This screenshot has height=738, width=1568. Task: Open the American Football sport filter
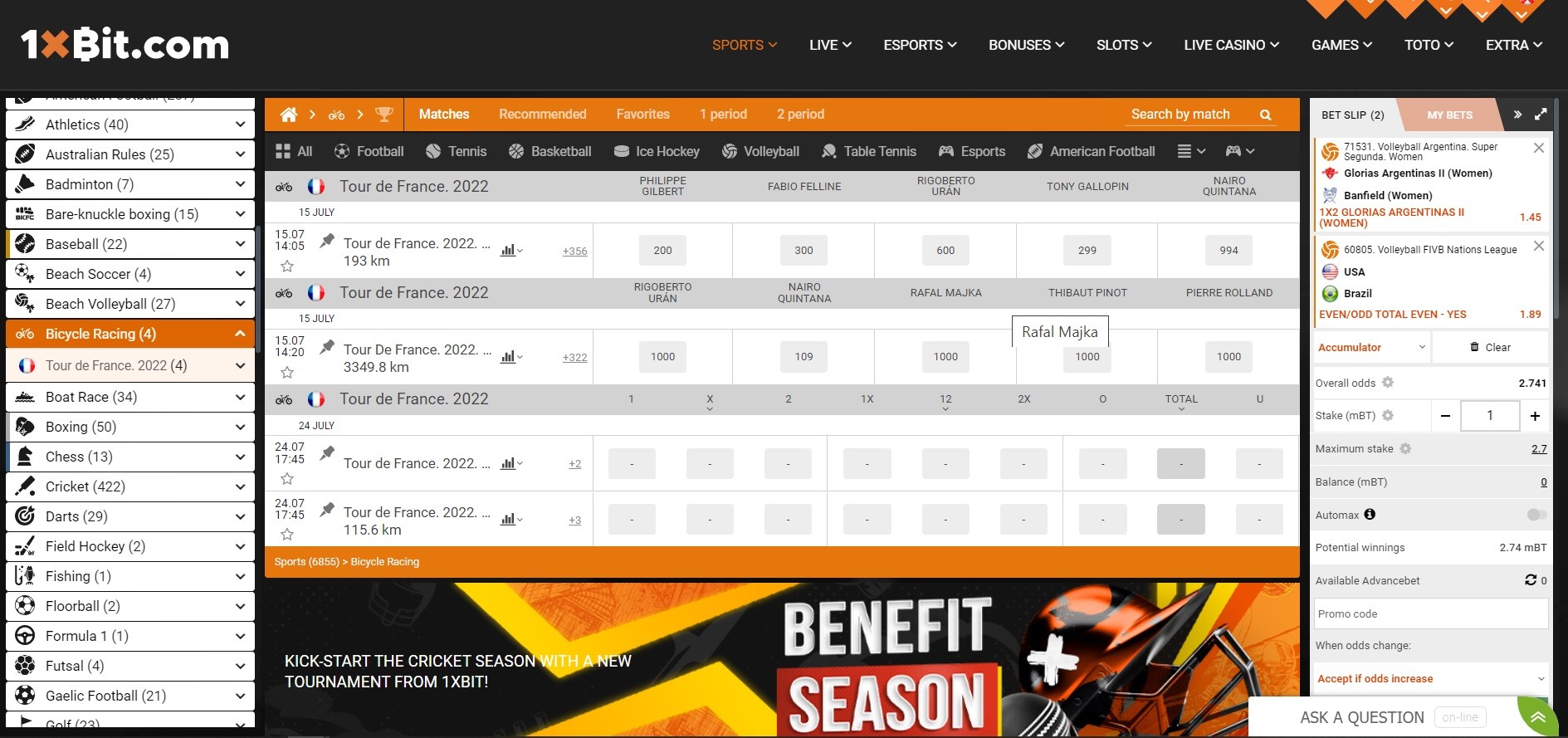(1091, 151)
